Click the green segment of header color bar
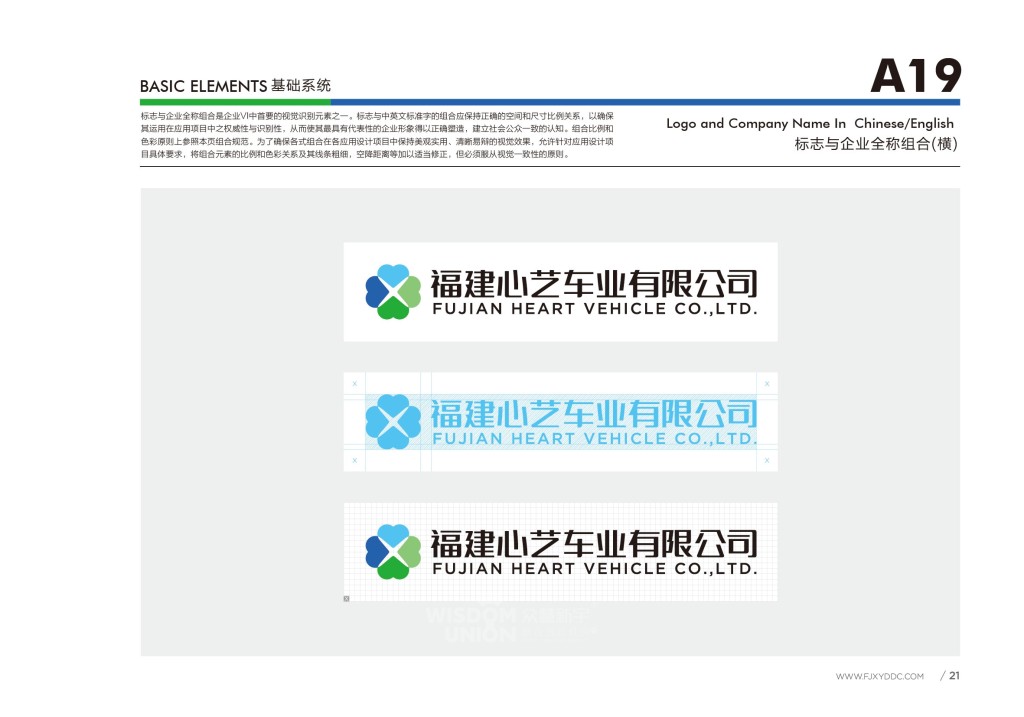 [x=235, y=102]
